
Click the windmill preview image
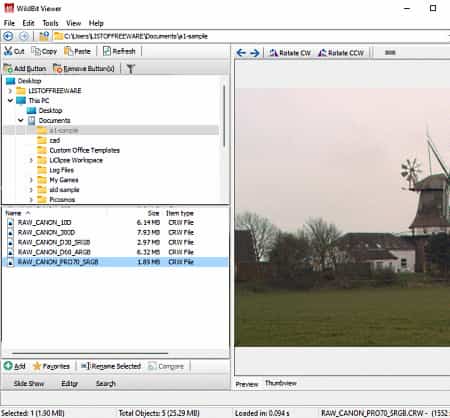(342, 217)
